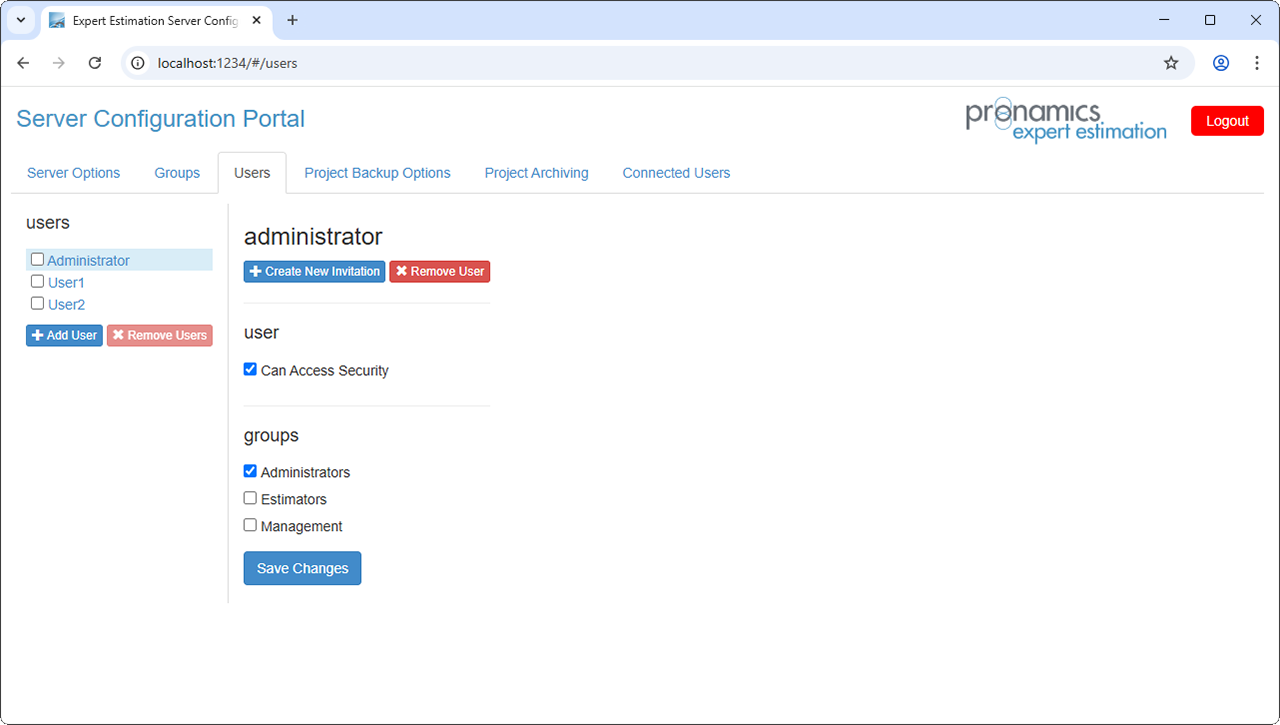Uncheck the Can Access Security checkbox

250,369
